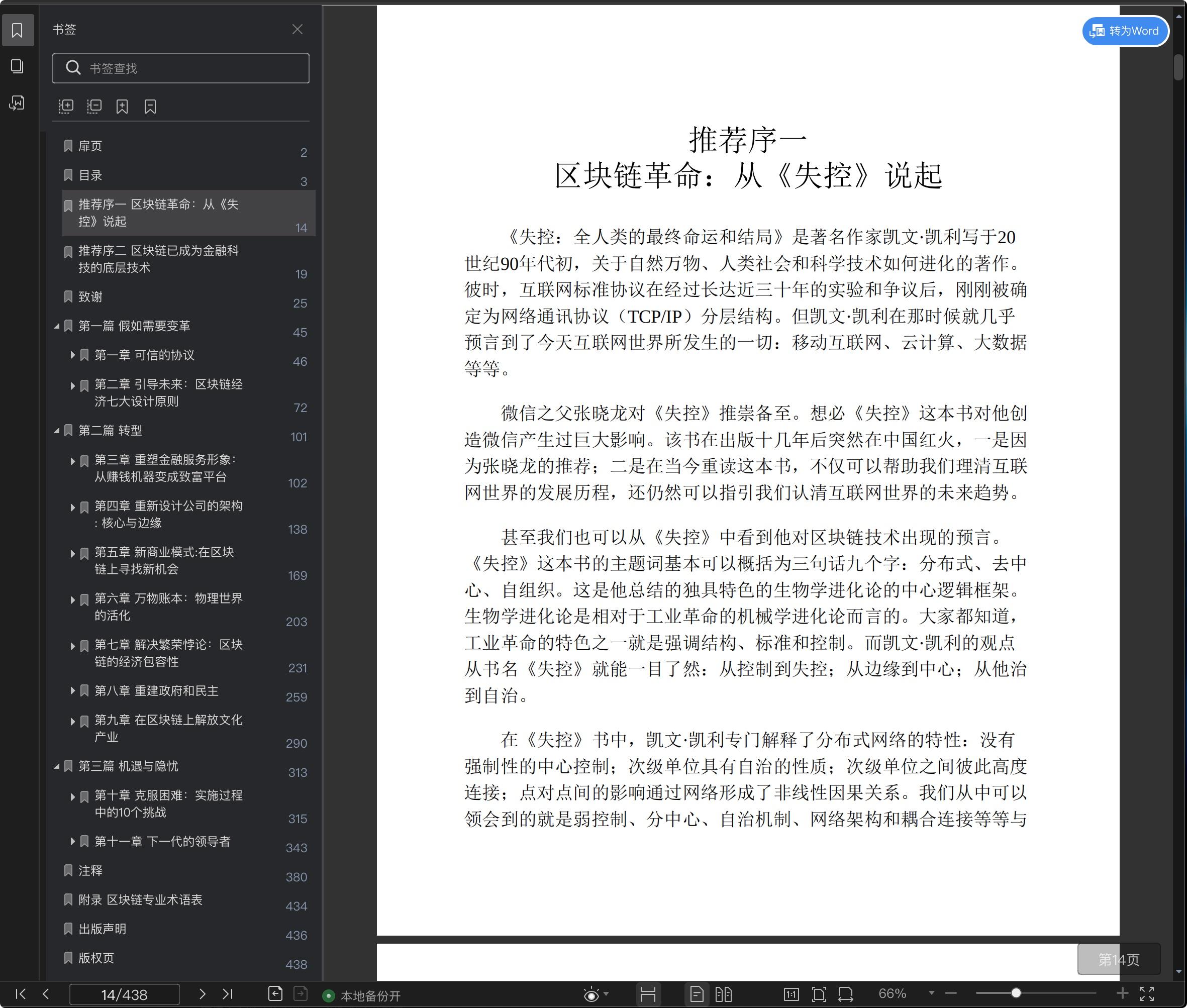Click the 第14页 page indicator
The height and width of the screenshot is (1008, 1187).
pyautogui.click(x=1119, y=959)
